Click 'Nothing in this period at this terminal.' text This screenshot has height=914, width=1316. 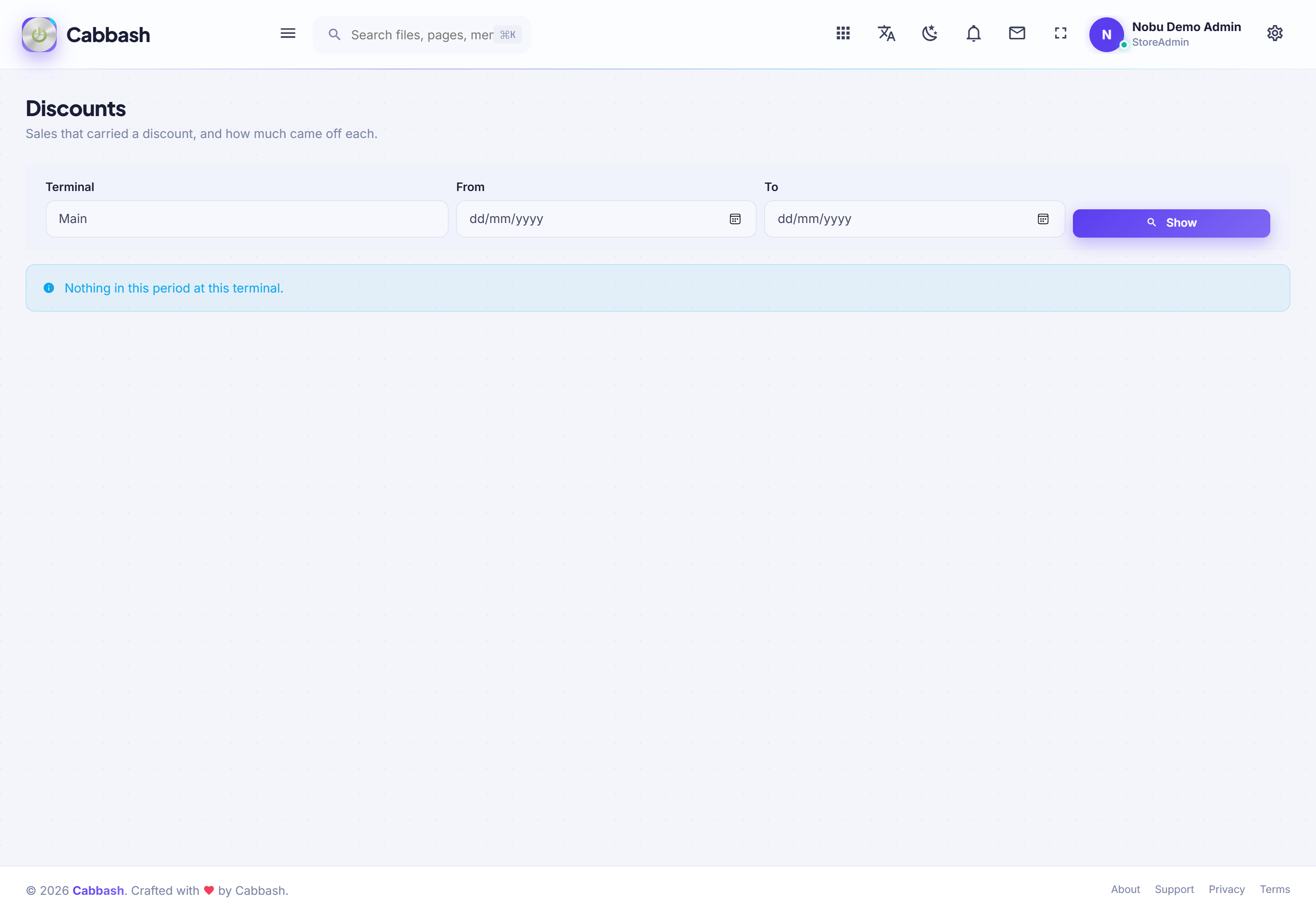(174, 288)
